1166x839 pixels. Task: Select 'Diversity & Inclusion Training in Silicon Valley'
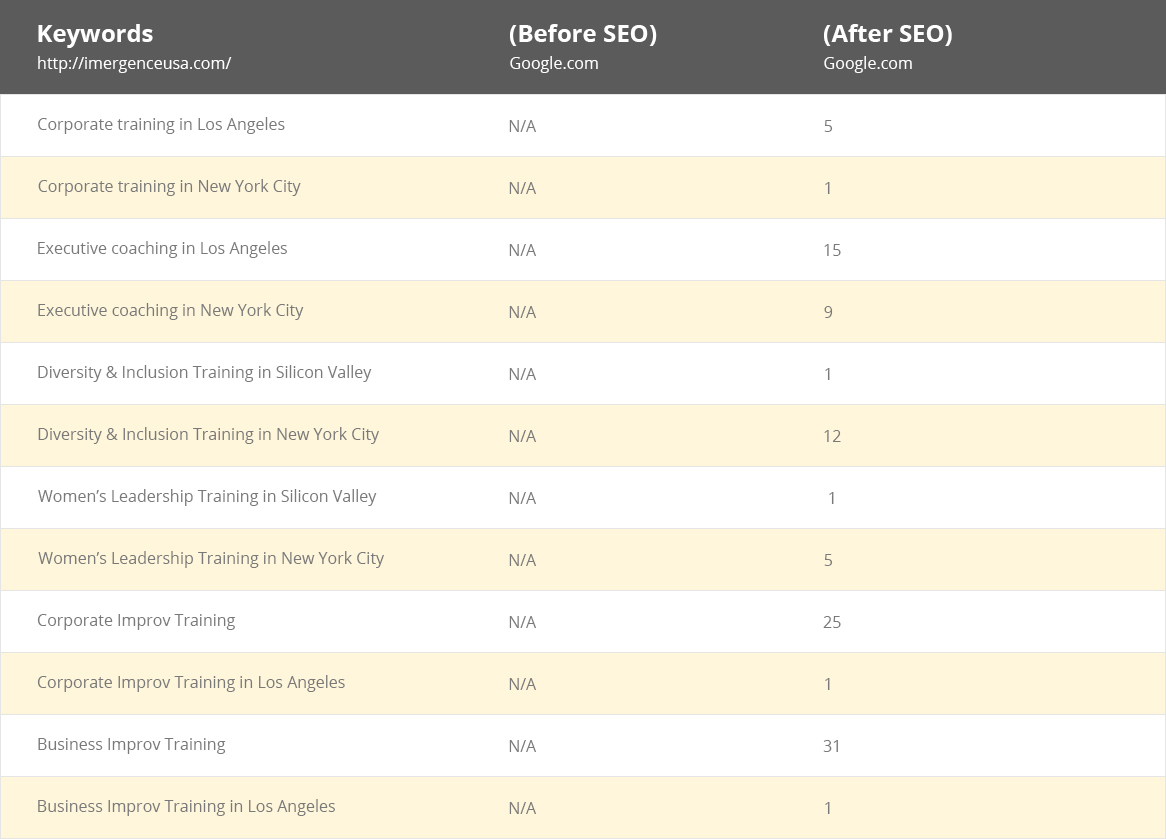coord(204,373)
